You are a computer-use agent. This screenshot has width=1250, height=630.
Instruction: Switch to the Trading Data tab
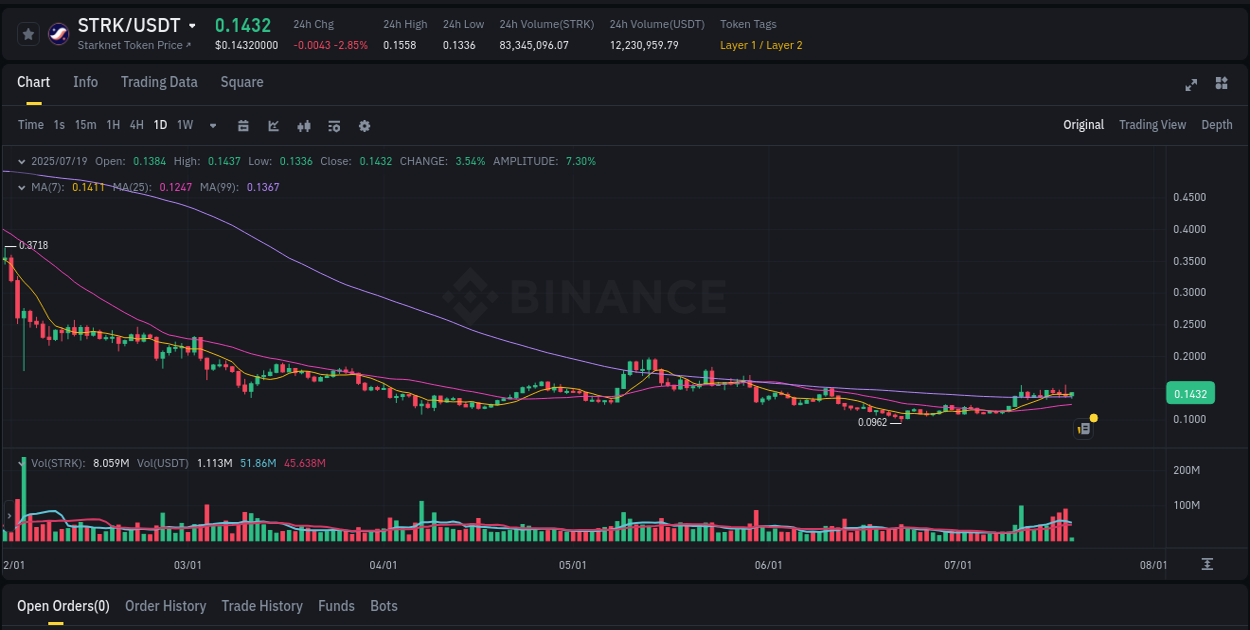coord(159,82)
